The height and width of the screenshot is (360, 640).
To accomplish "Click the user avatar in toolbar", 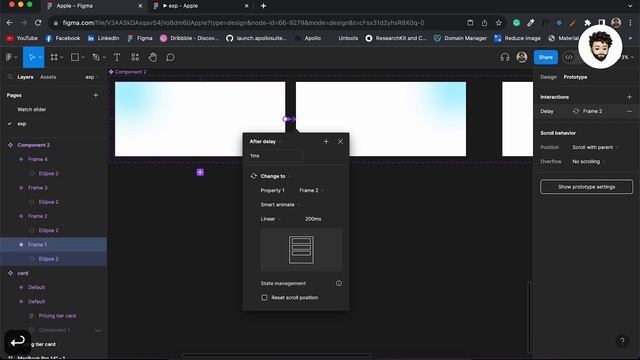I will 522,58.
